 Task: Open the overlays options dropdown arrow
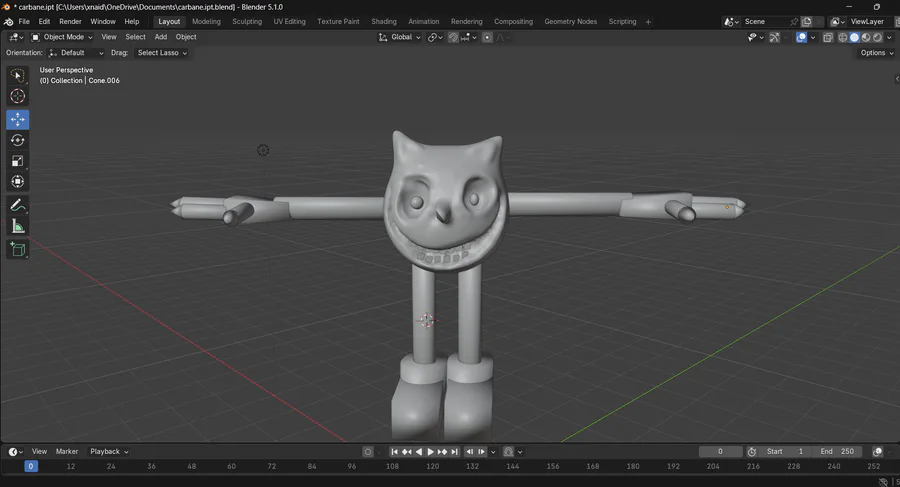tap(813, 37)
